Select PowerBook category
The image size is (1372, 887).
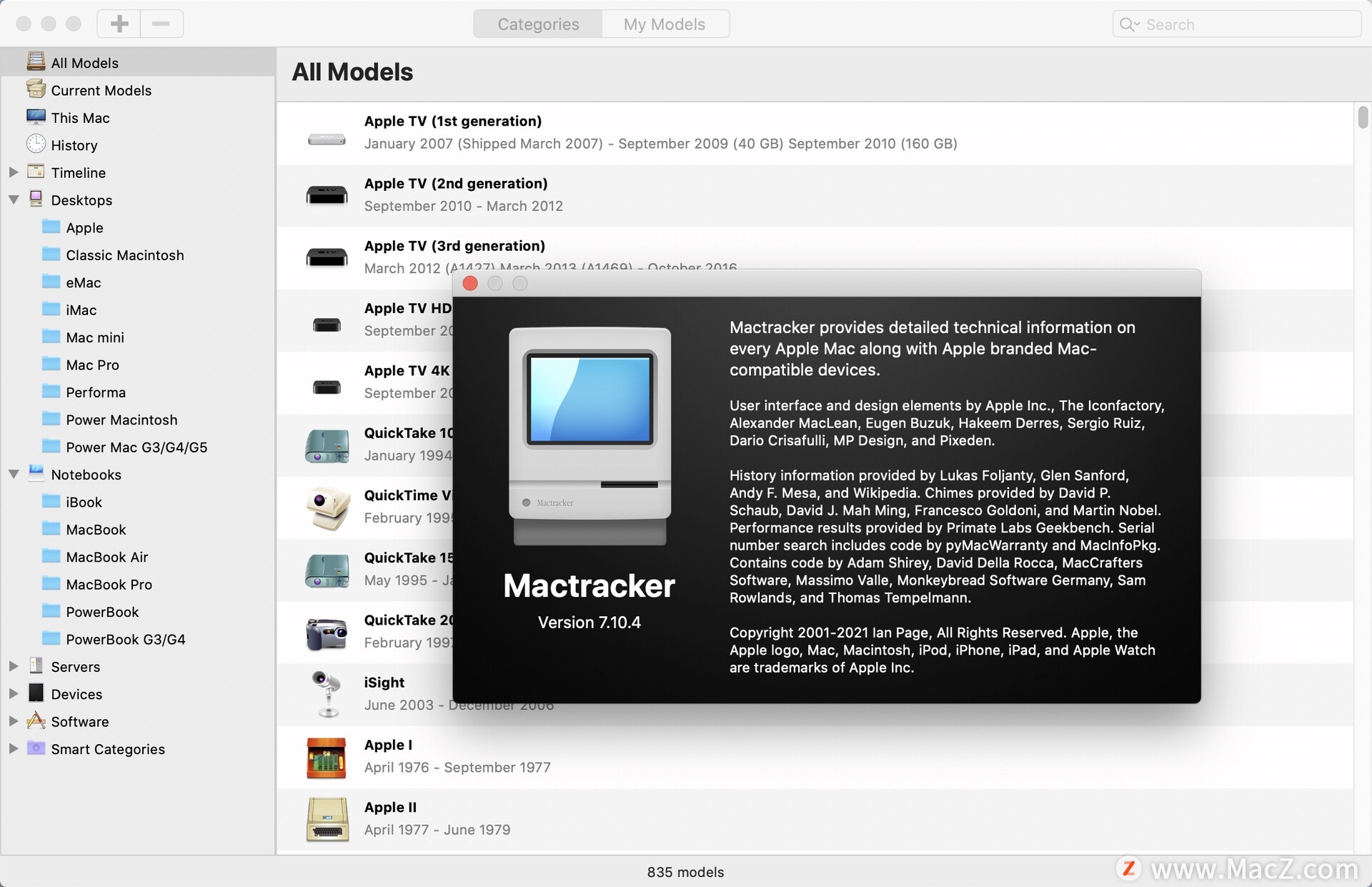102,612
